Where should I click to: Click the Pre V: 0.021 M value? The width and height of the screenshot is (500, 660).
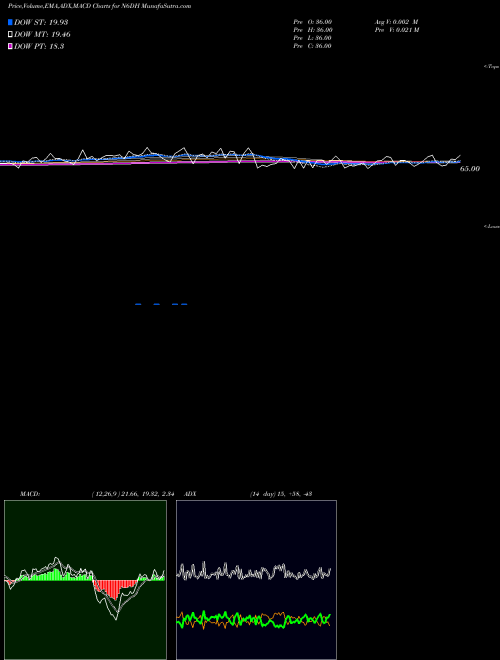click(x=397, y=30)
